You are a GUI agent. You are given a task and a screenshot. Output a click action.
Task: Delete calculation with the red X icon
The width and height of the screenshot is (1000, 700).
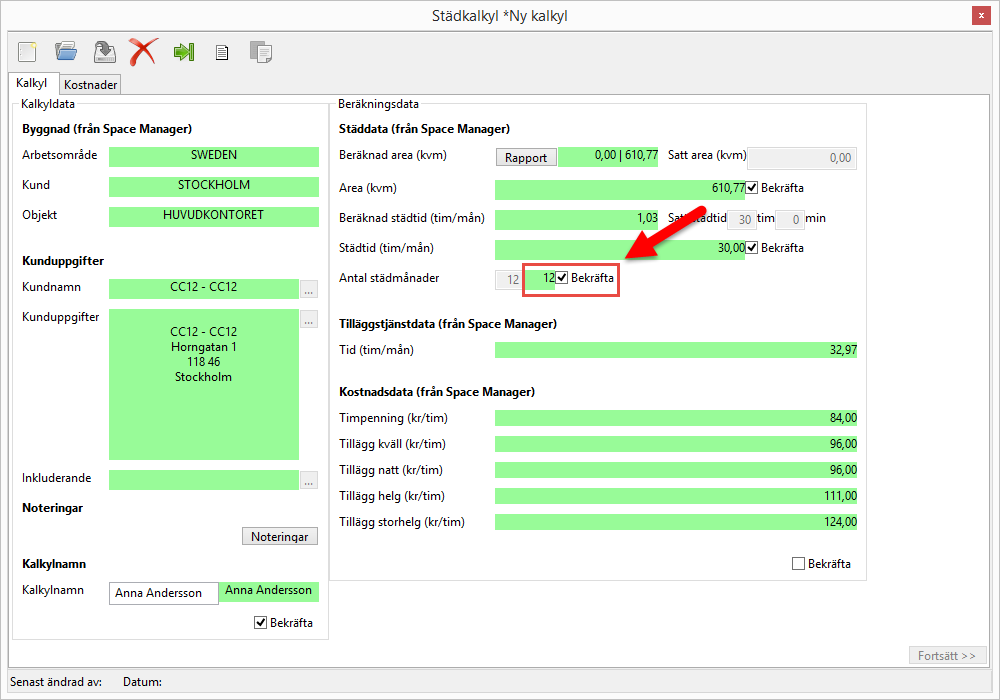pyautogui.click(x=143, y=51)
